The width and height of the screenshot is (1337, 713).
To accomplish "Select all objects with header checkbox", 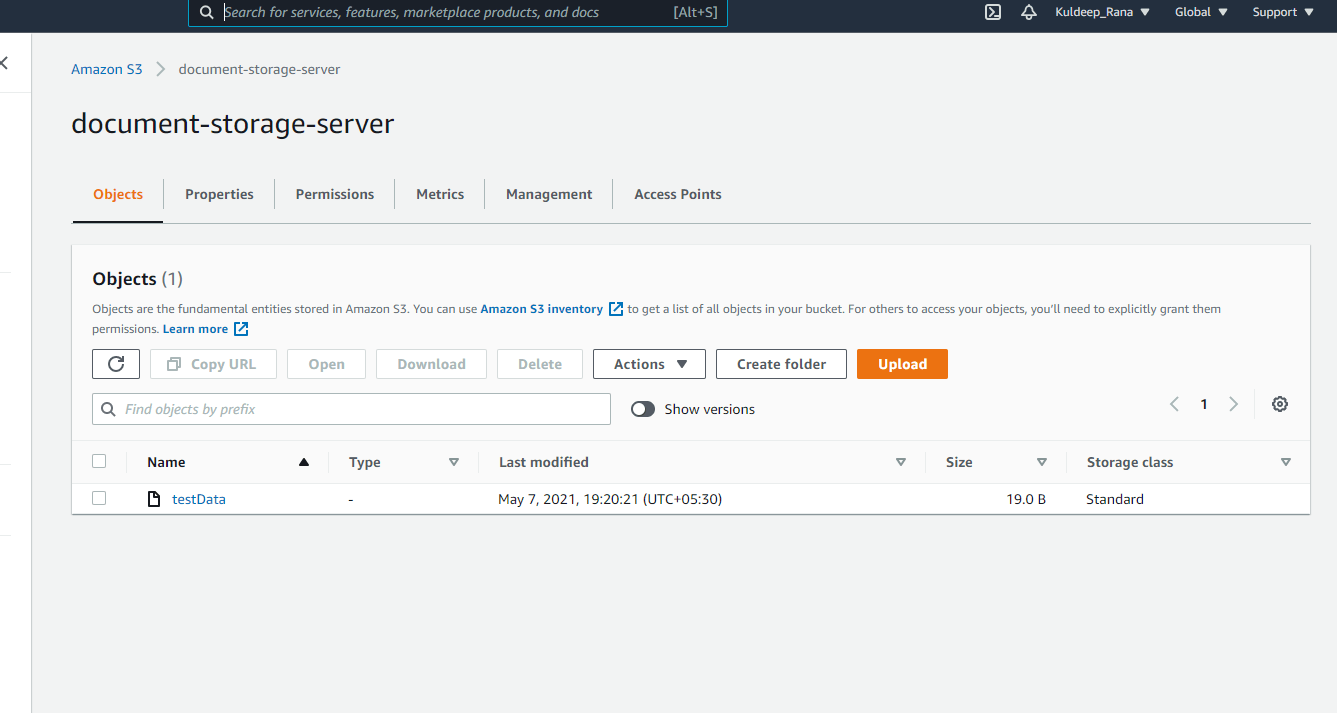I will (x=99, y=461).
